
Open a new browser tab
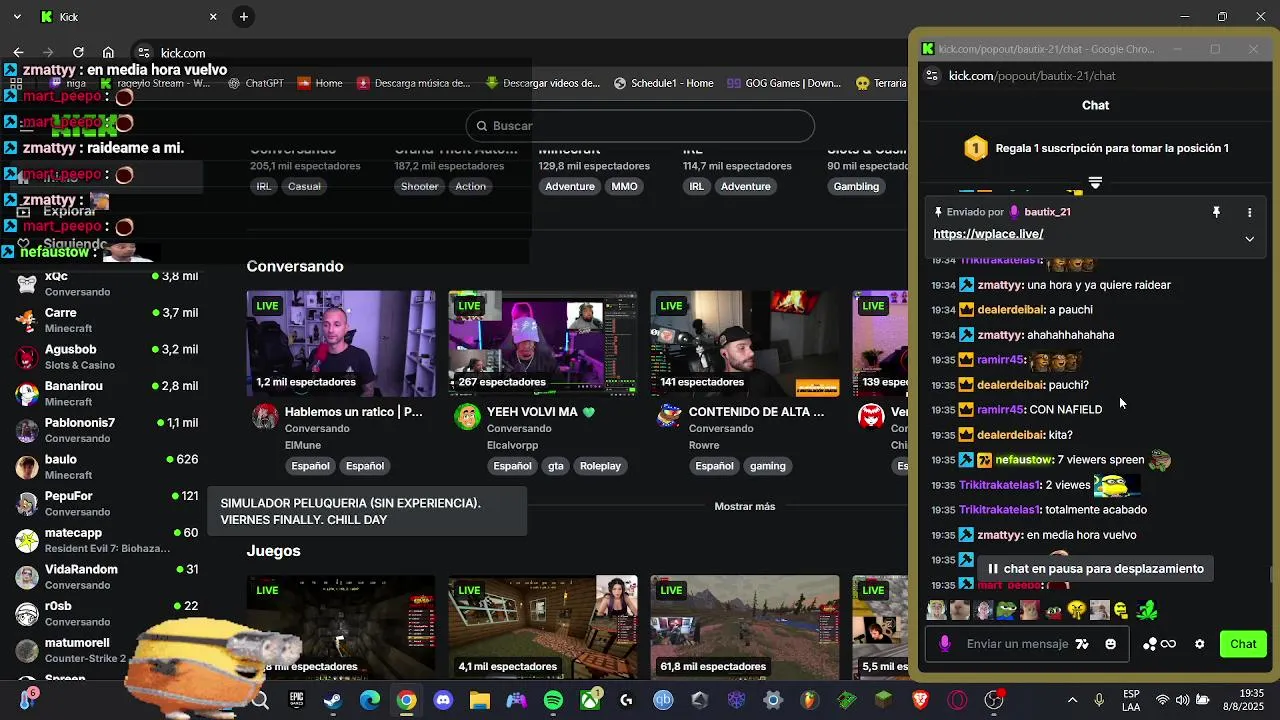(244, 17)
